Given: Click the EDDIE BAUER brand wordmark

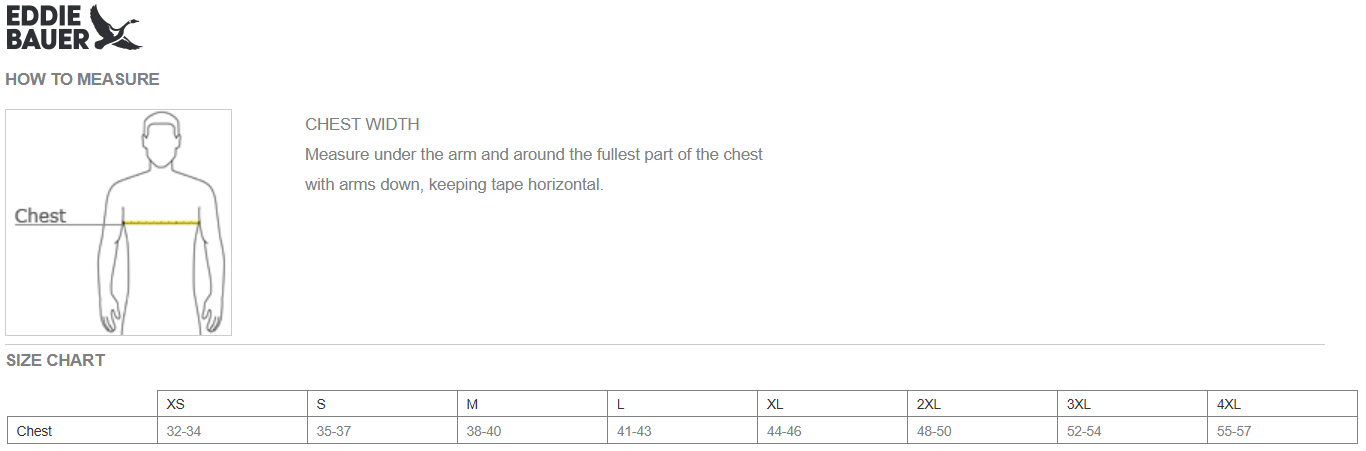Looking at the screenshot, I should point(47,27).
